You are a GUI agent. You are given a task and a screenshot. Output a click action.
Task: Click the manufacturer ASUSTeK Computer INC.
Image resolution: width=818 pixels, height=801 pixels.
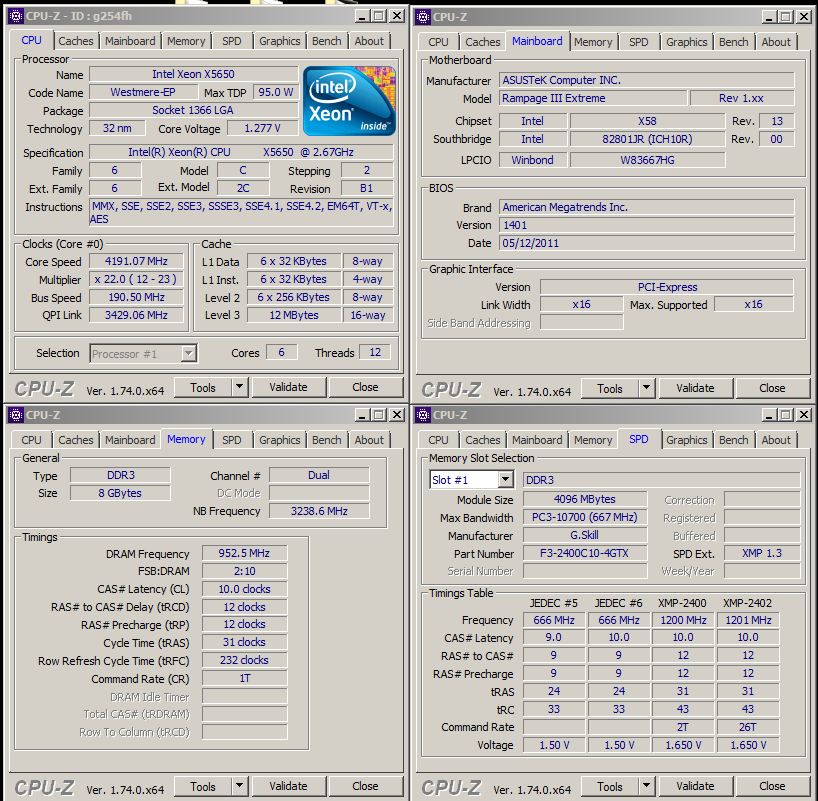point(646,80)
